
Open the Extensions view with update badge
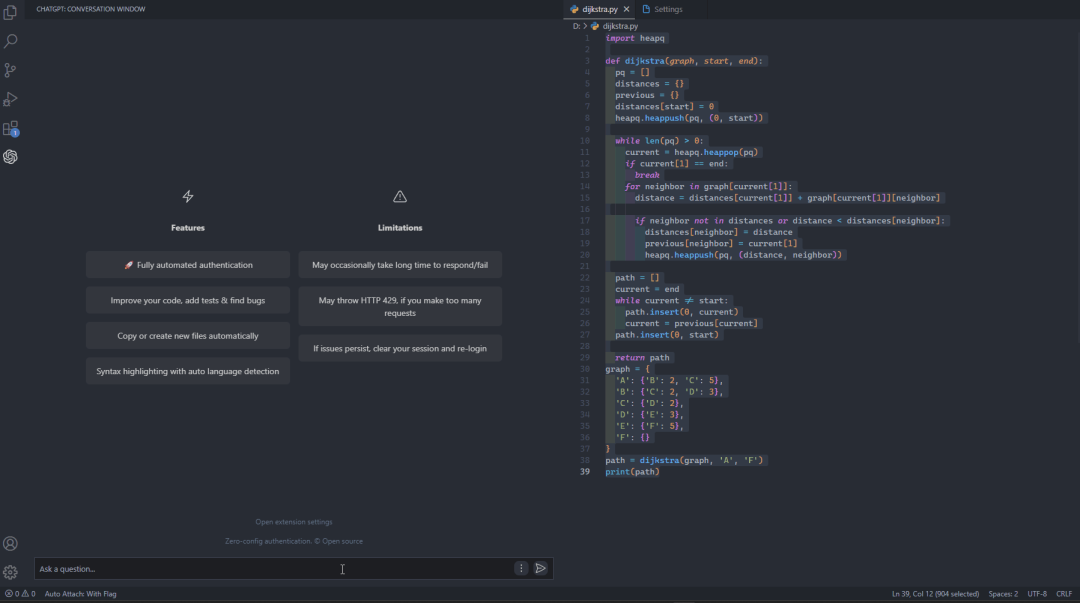[x=11, y=128]
